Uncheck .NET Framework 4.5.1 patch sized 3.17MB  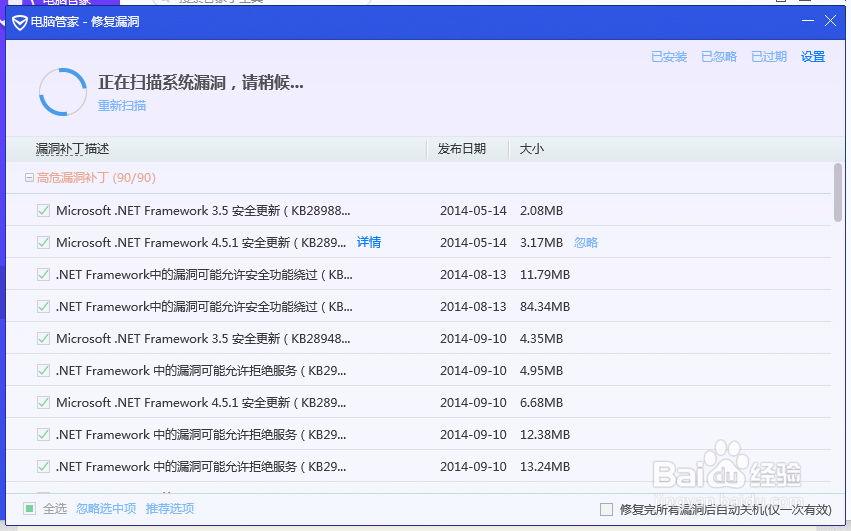point(43,243)
